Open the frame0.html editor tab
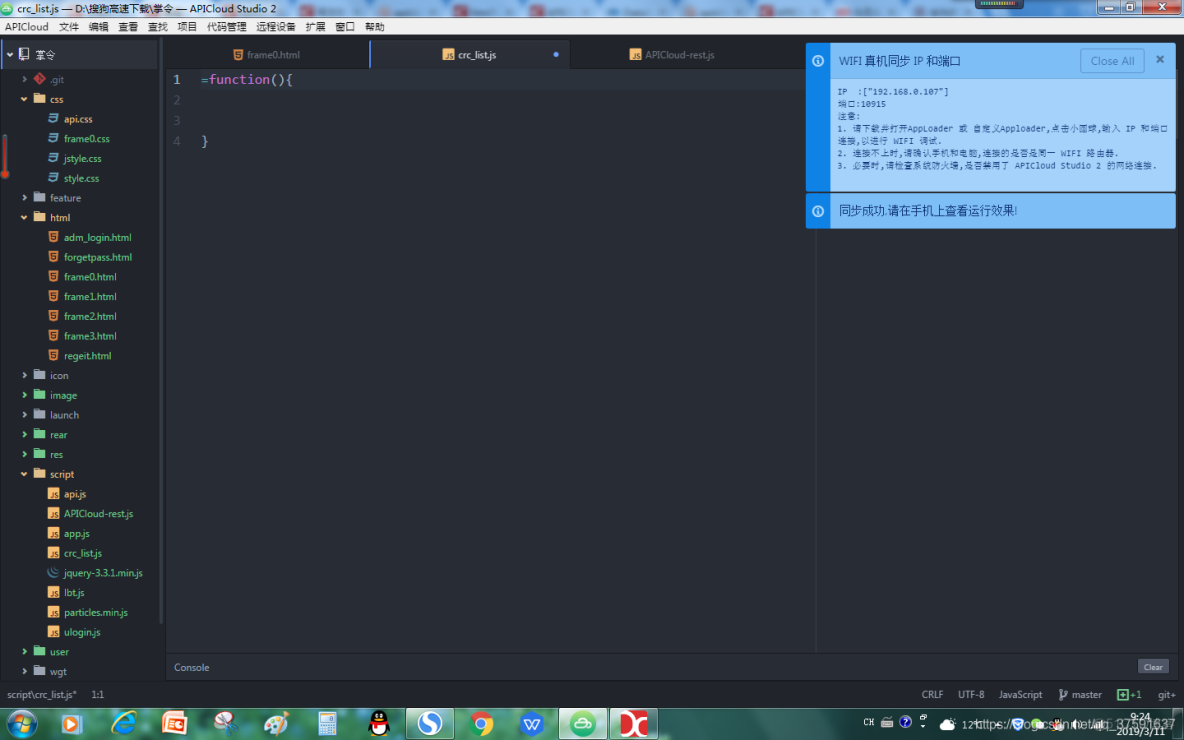Image resolution: width=1184 pixels, height=740 pixels. click(266, 54)
